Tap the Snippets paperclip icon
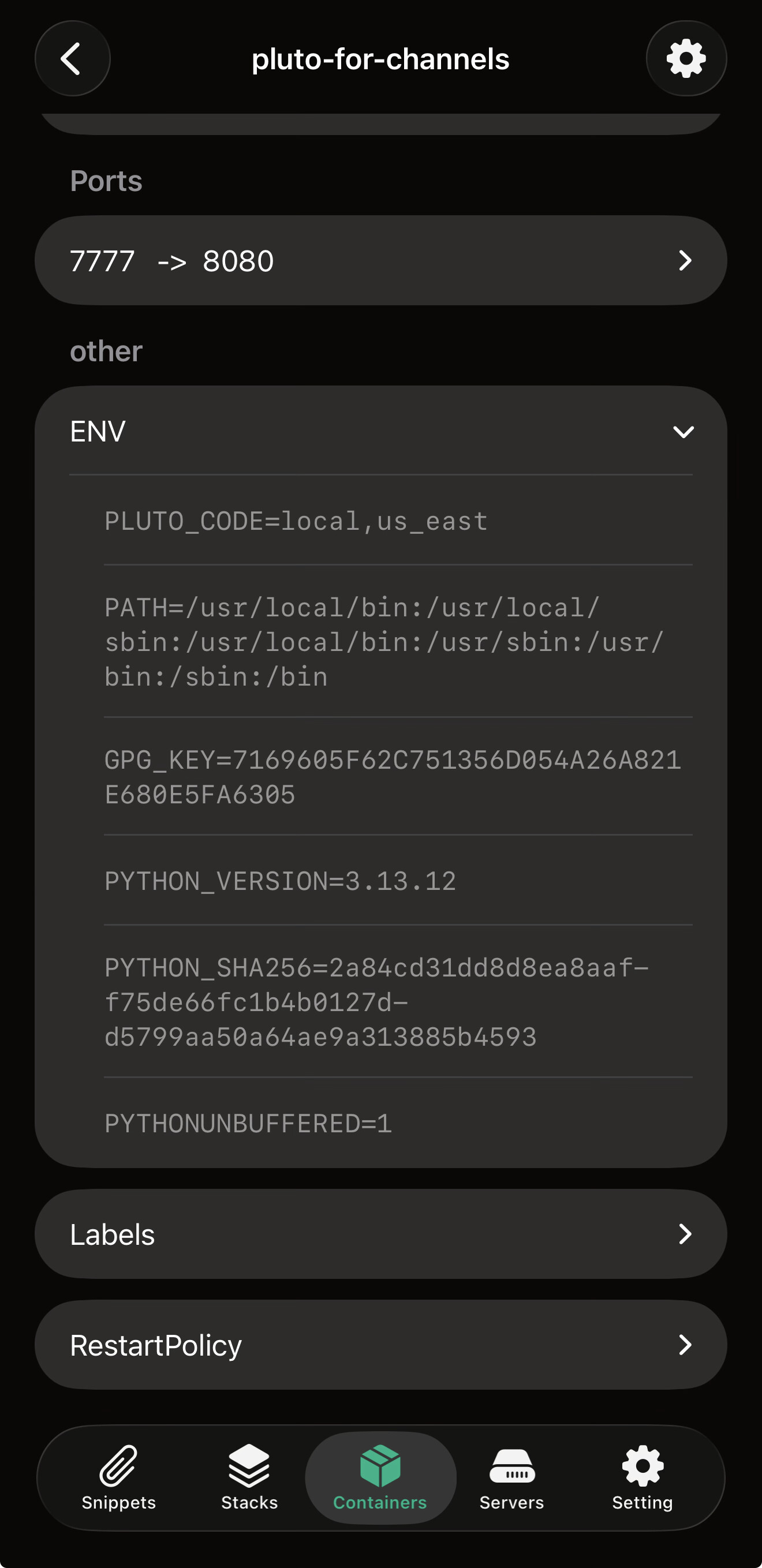The width and height of the screenshot is (762, 1568). 119,1465
